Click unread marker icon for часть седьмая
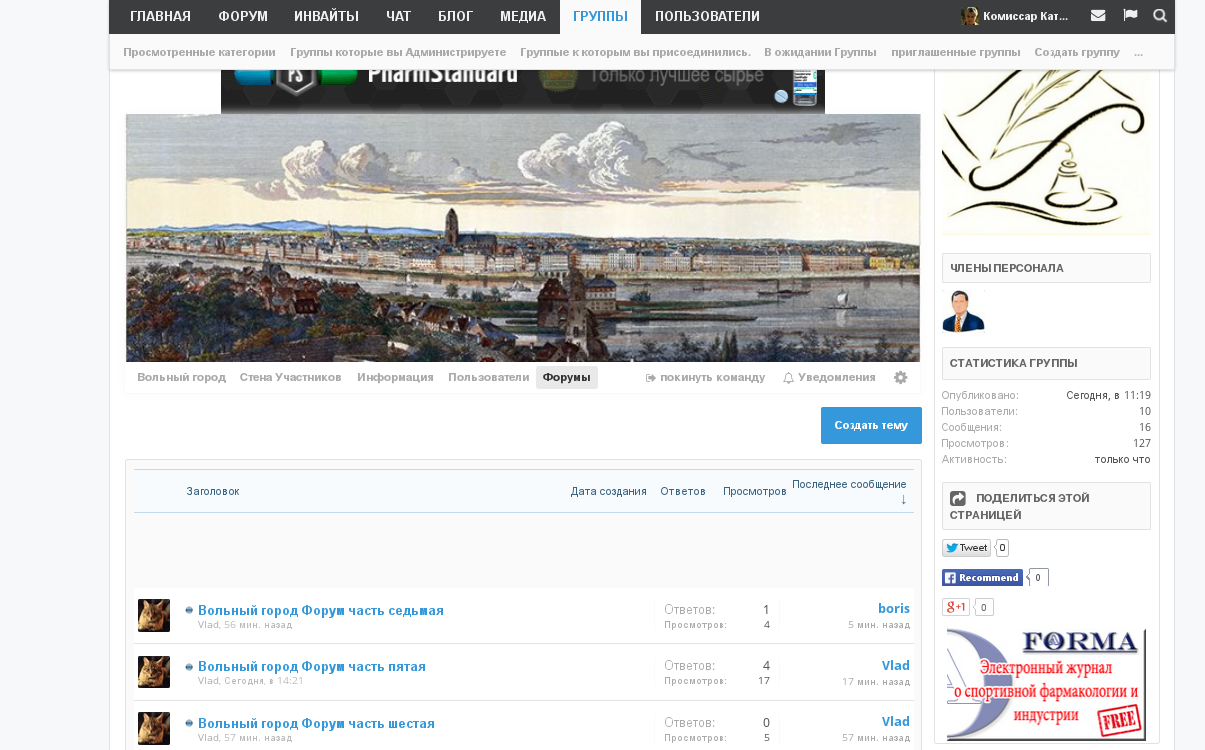This screenshot has width=1205, height=750. click(x=189, y=610)
